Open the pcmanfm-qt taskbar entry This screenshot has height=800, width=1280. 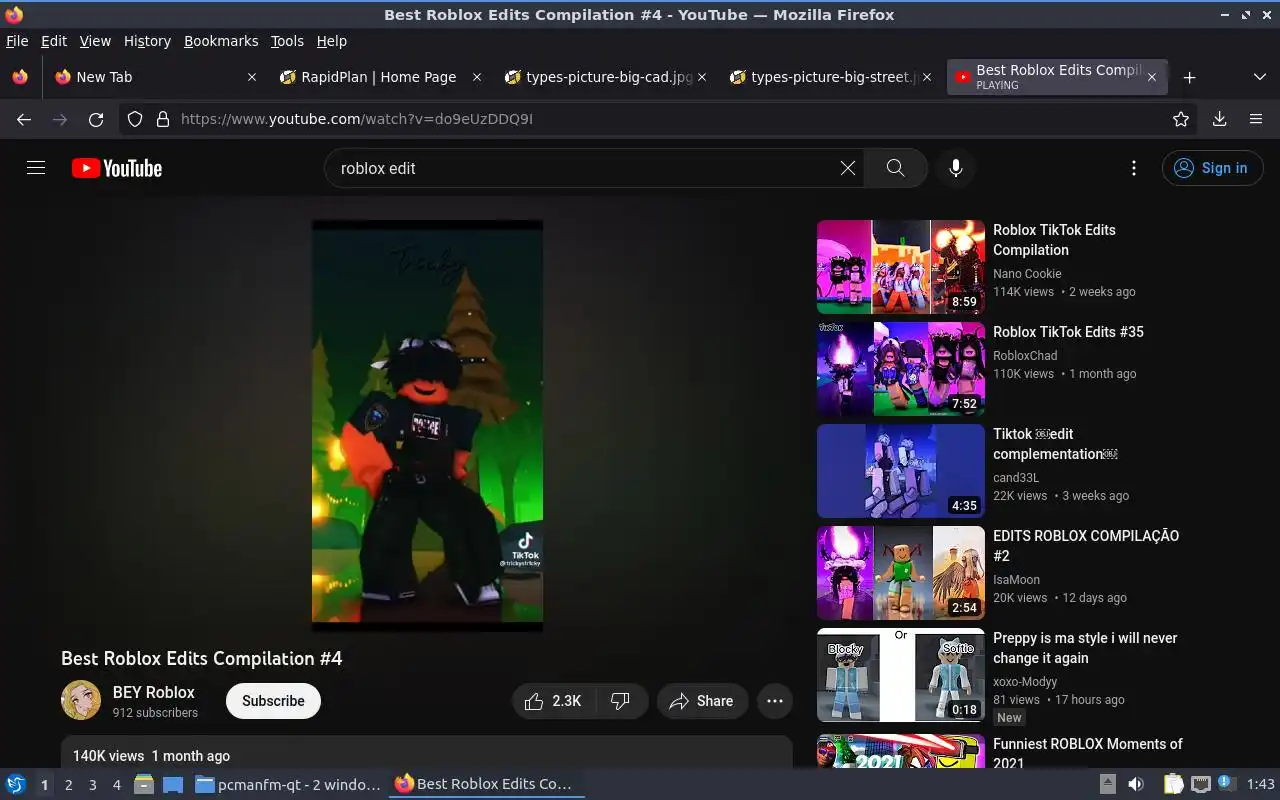[x=288, y=785]
